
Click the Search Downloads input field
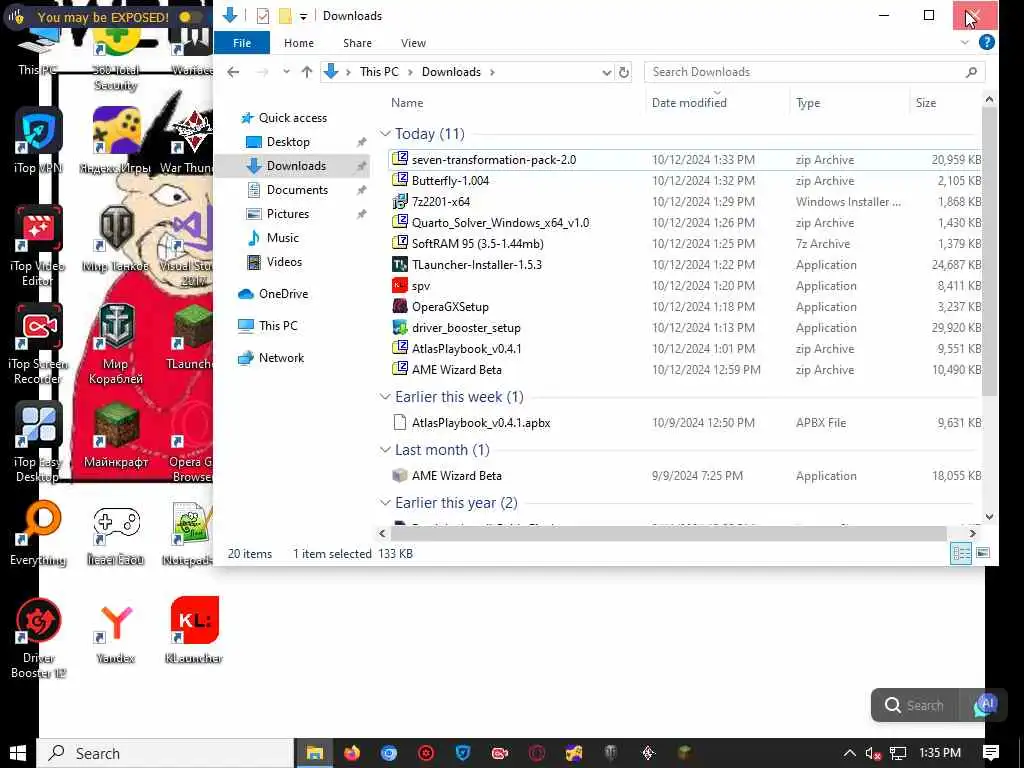click(x=814, y=72)
